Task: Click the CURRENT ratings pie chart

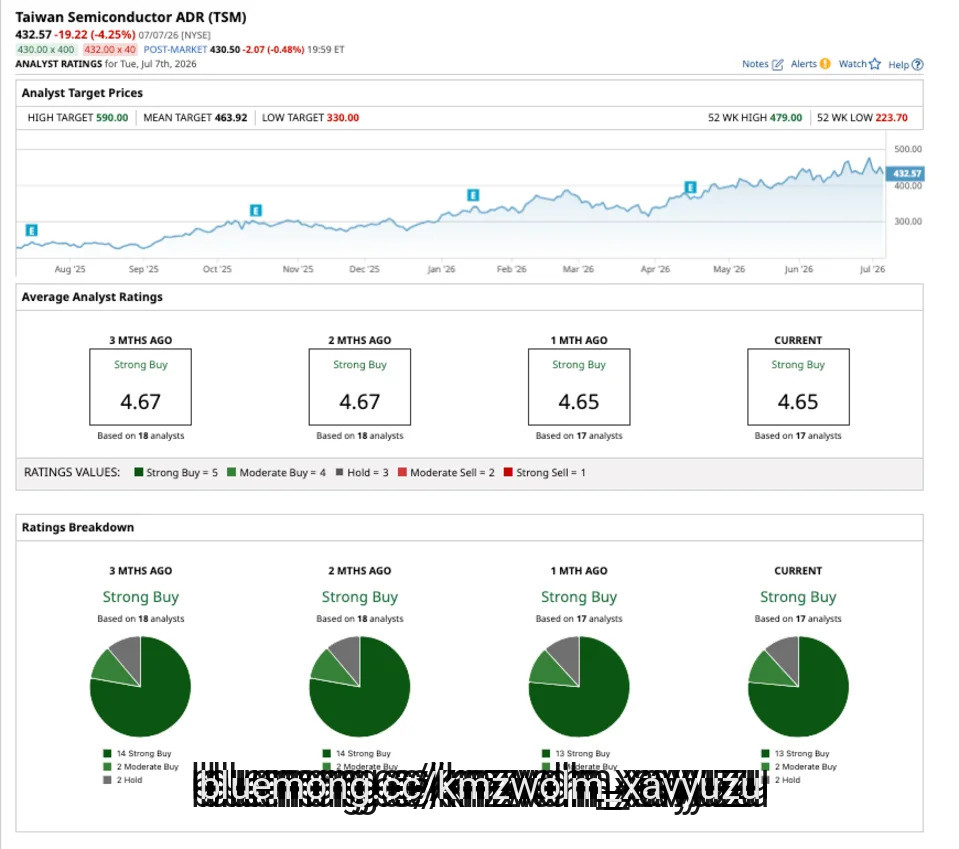Action: click(x=798, y=686)
